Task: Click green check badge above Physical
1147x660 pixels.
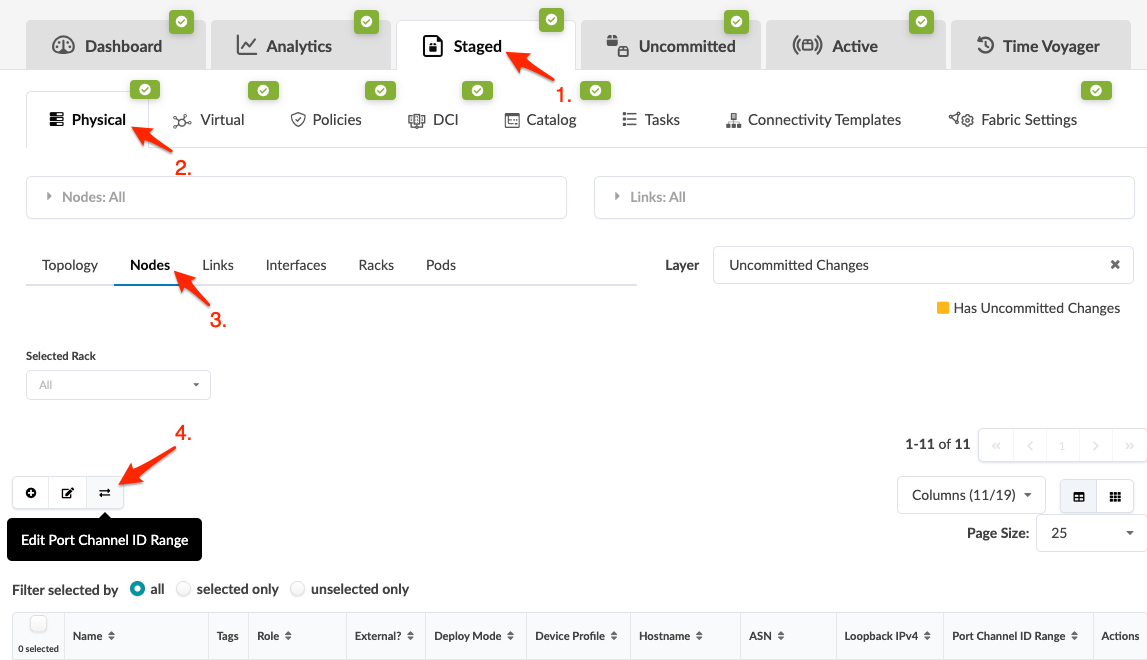Action: 145,90
